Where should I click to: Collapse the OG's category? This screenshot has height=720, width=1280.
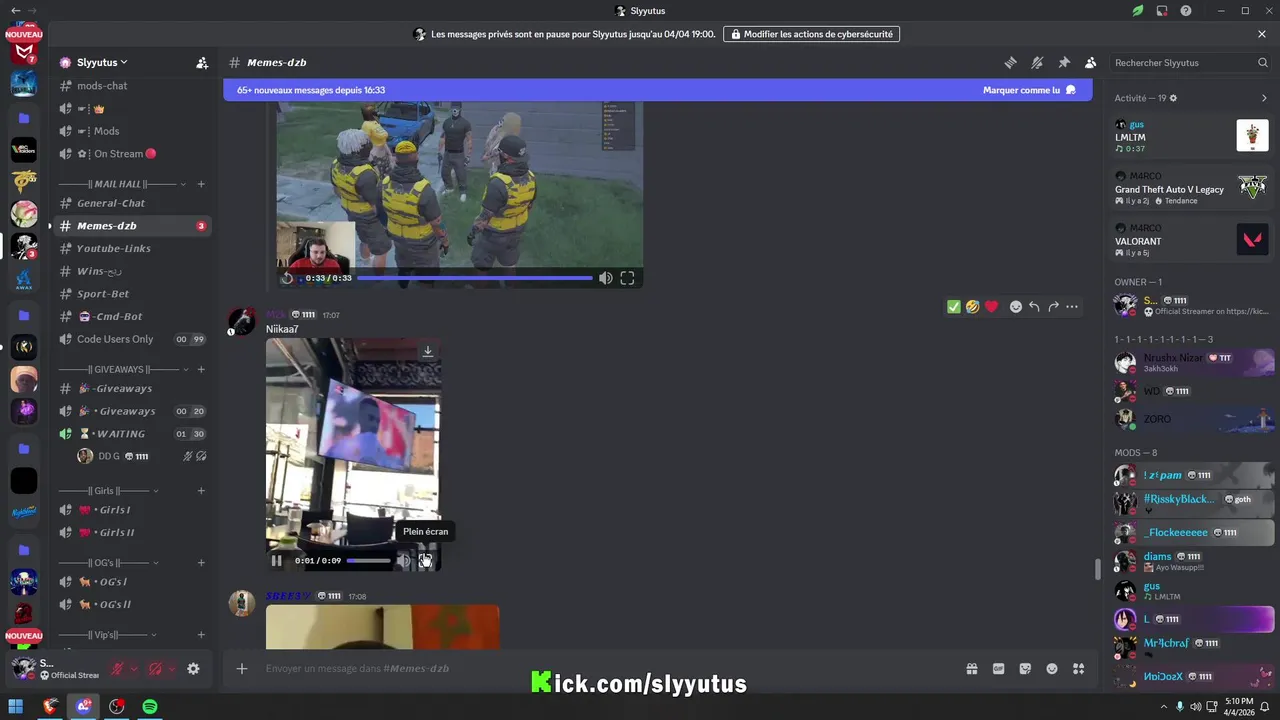(x=108, y=563)
